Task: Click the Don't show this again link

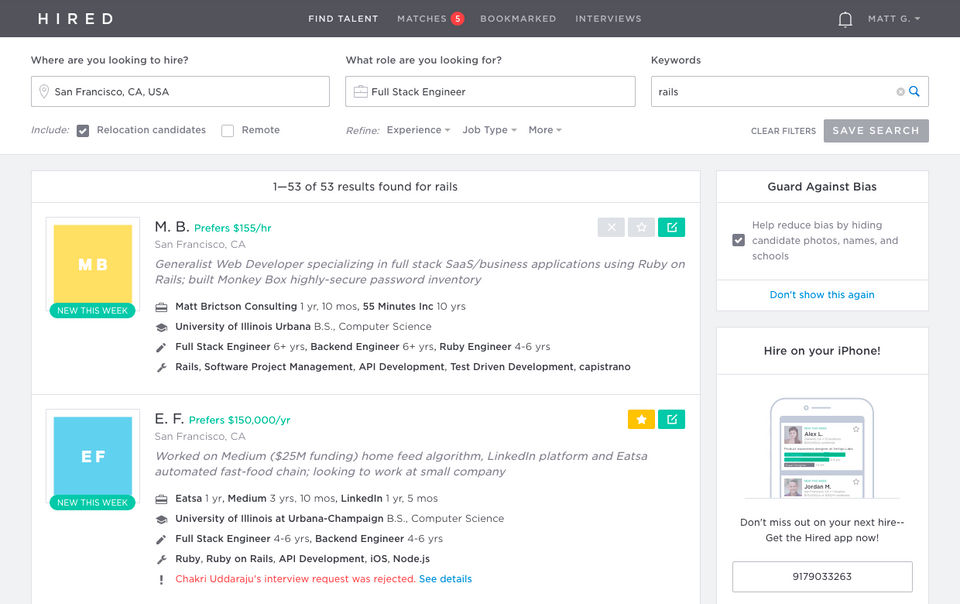Action: tap(822, 295)
